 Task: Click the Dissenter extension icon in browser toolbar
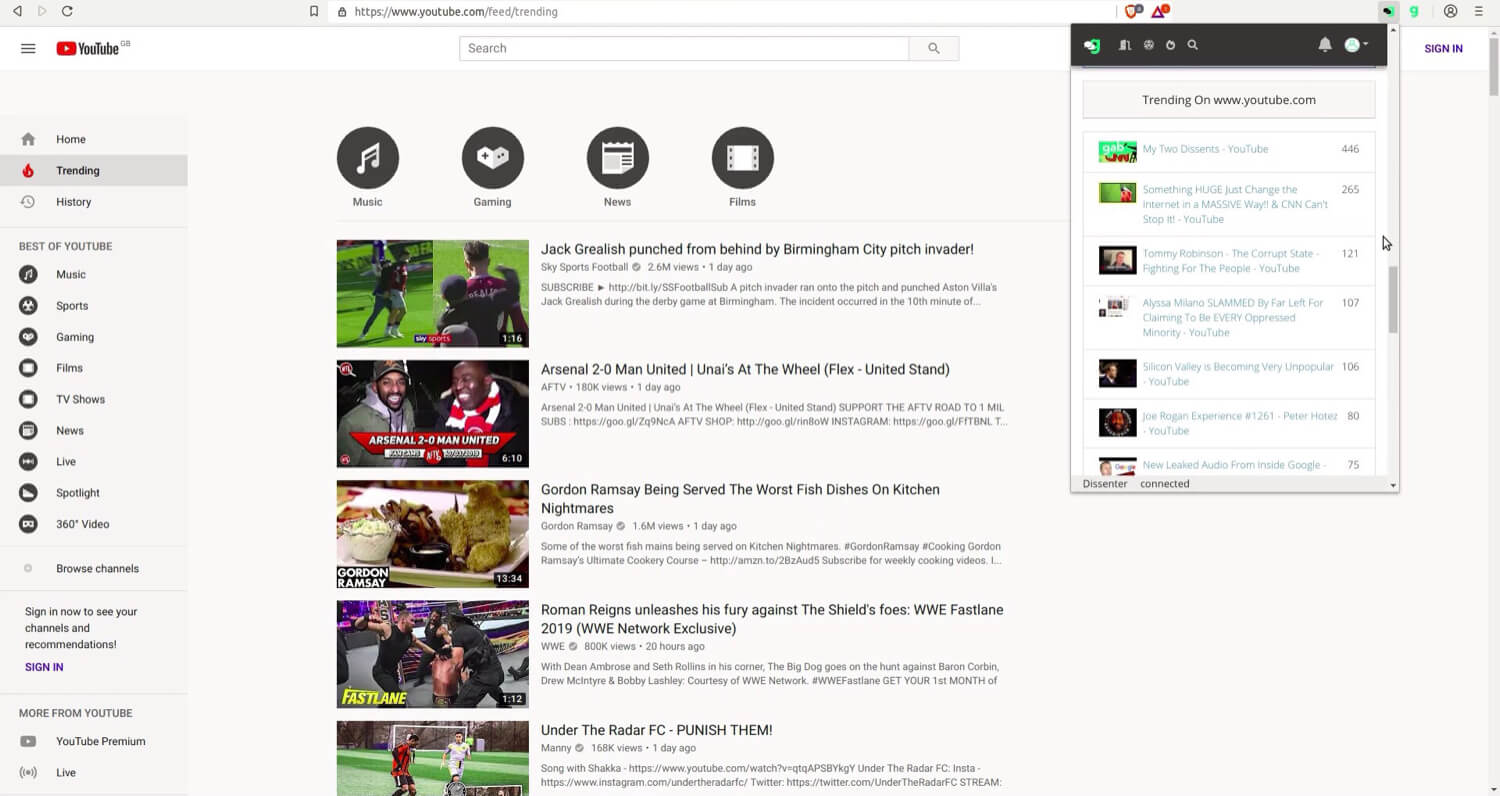1388,11
